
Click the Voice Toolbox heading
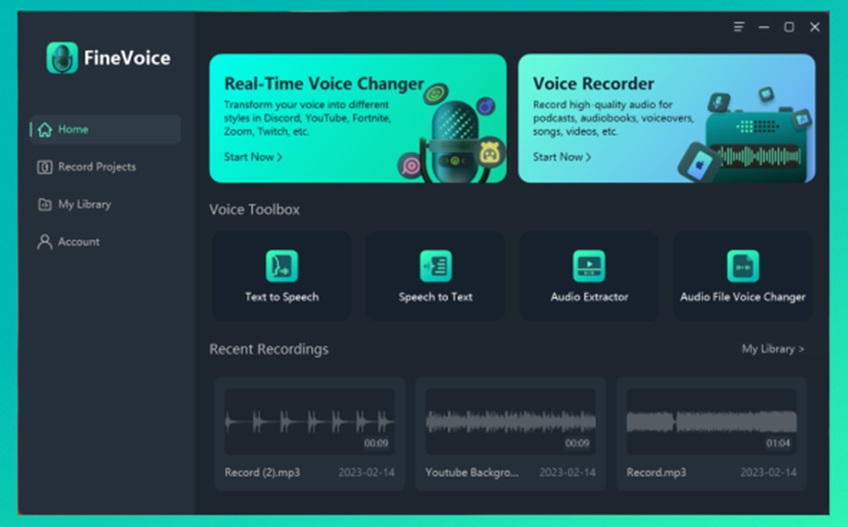tap(254, 209)
